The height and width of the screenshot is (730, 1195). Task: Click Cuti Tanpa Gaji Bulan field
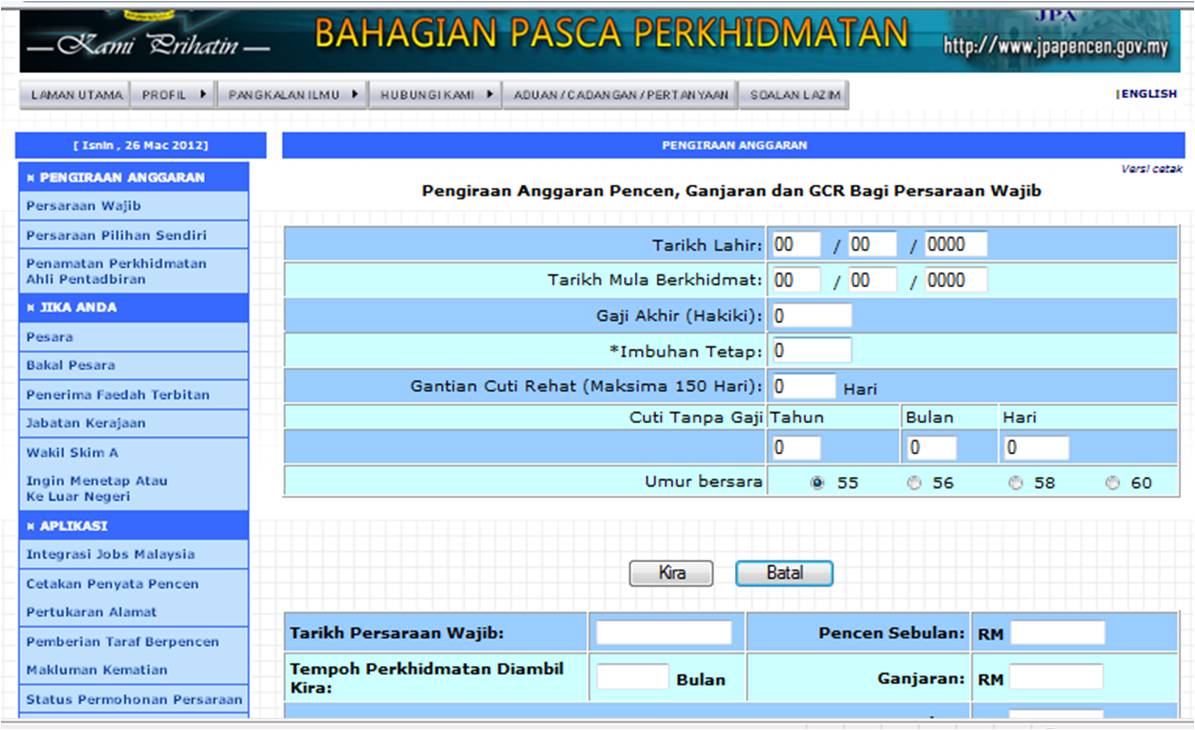pyautogui.click(x=932, y=448)
